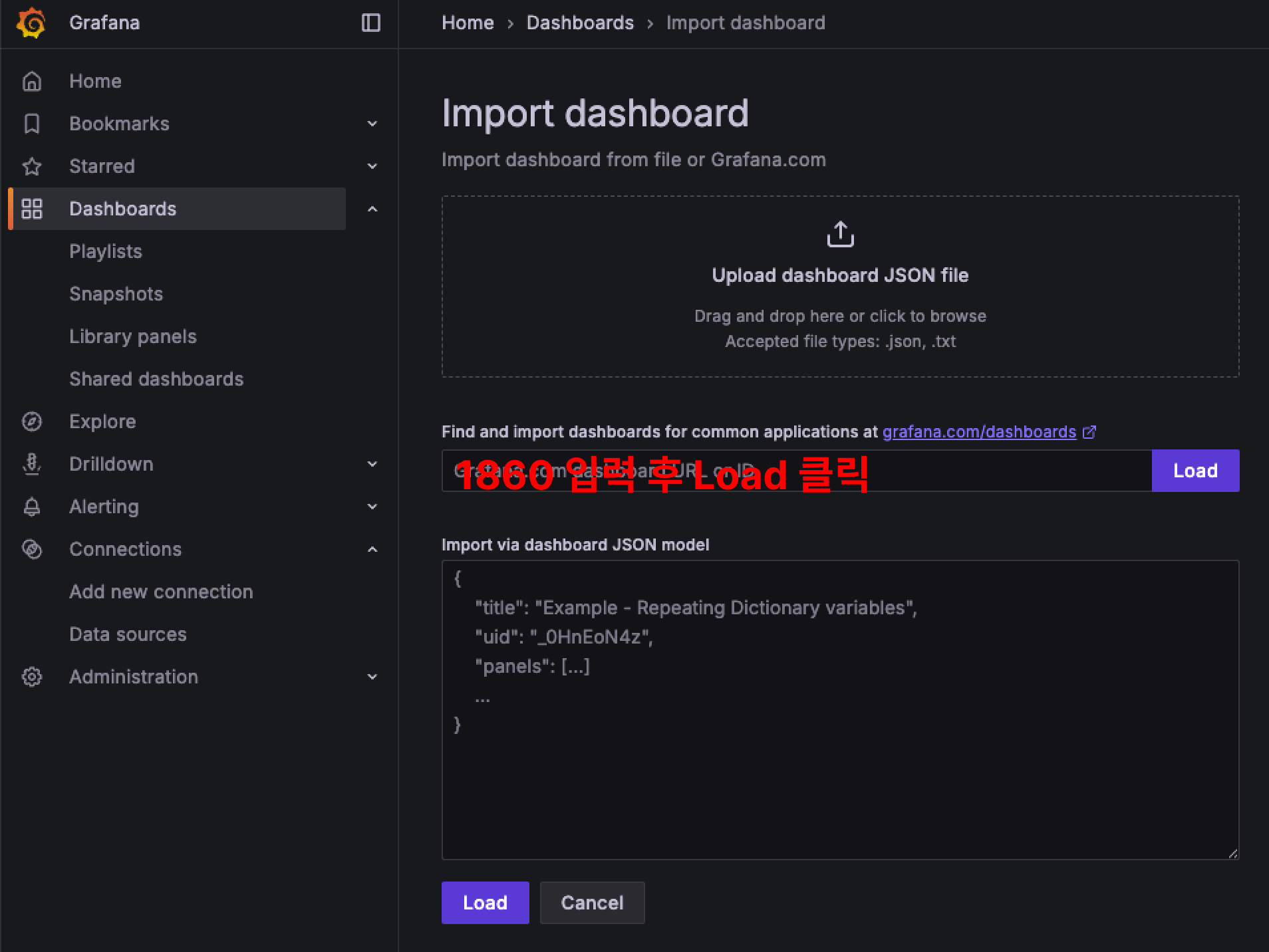The height and width of the screenshot is (952, 1269).
Task: Expand the Administration section chevron
Action: click(372, 677)
